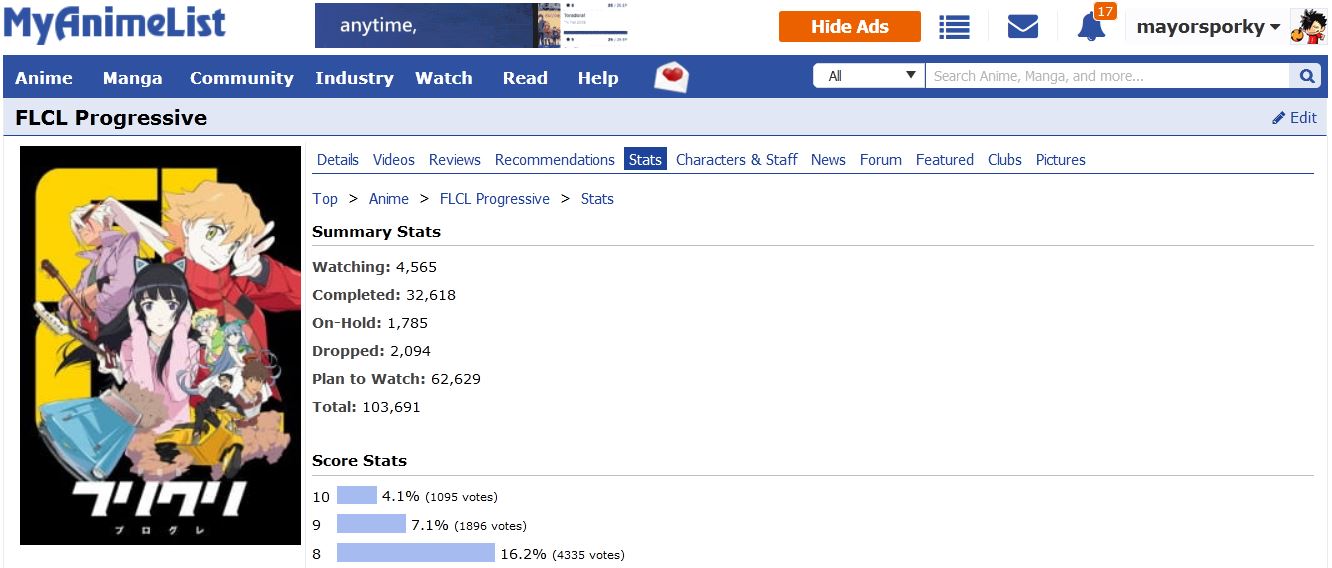Open the Manga navigation menu
1332x568 pixels.
pos(132,78)
